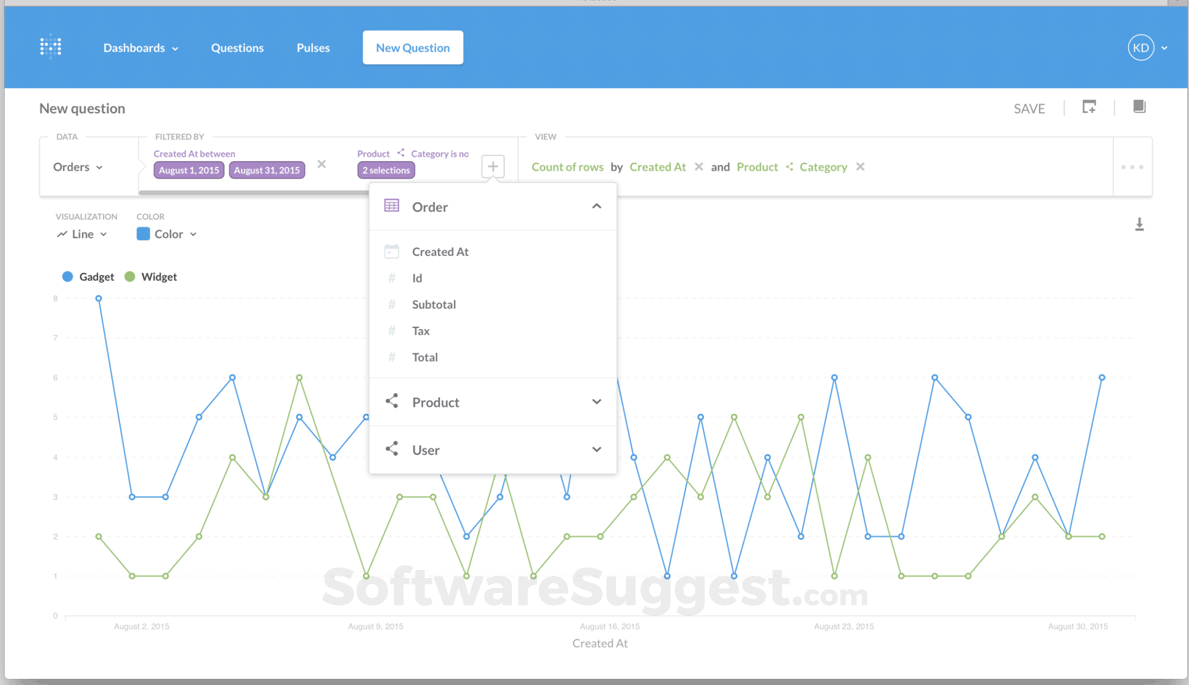Remove Product Category grouping
The image size is (1189, 685).
(x=860, y=167)
